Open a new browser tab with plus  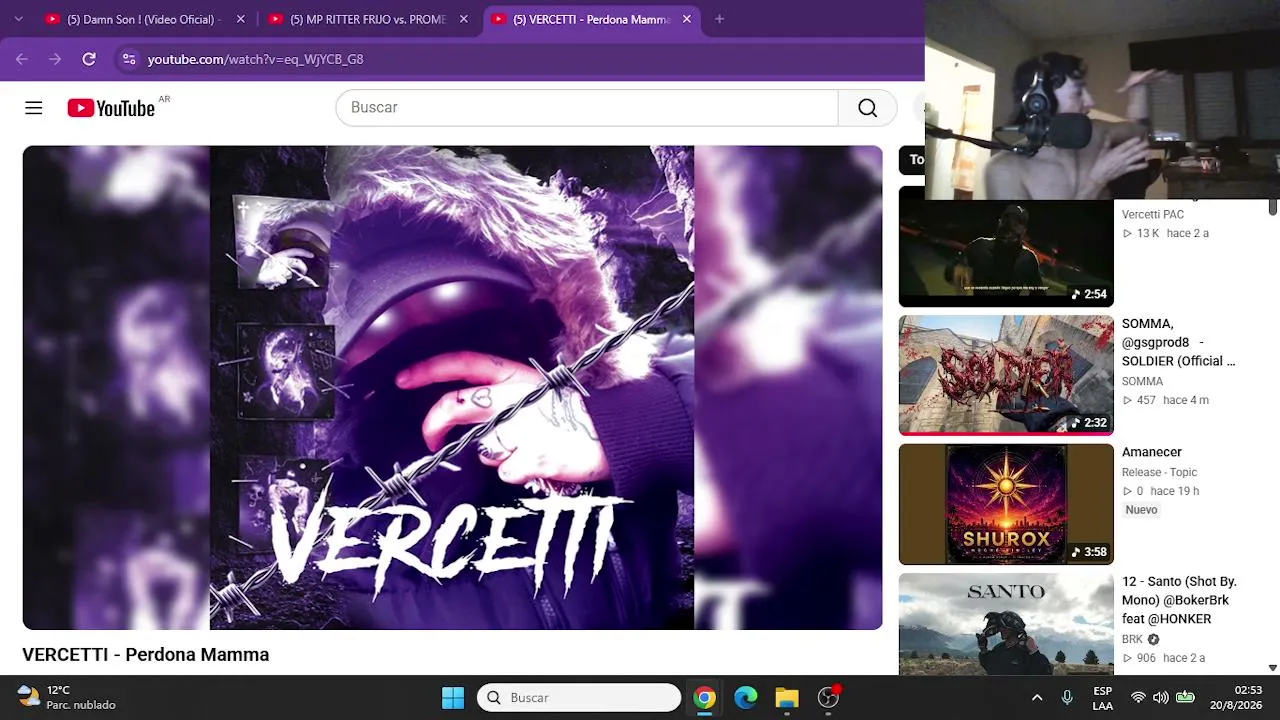pyautogui.click(x=719, y=19)
